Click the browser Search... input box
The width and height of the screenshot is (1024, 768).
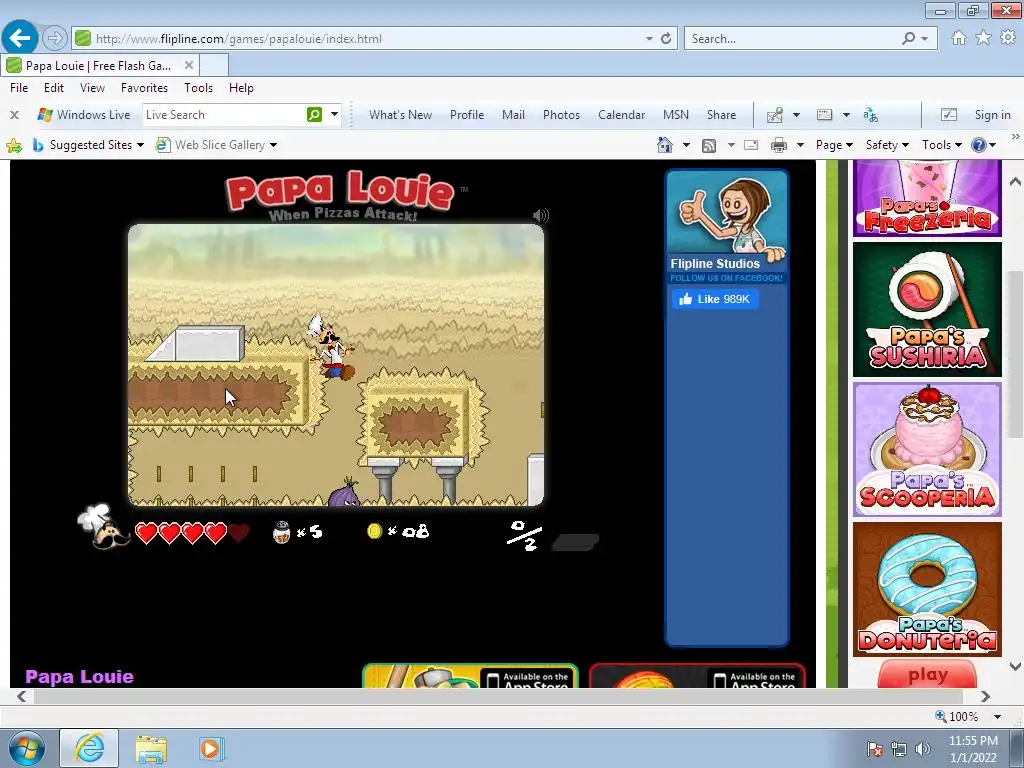[793, 39]
